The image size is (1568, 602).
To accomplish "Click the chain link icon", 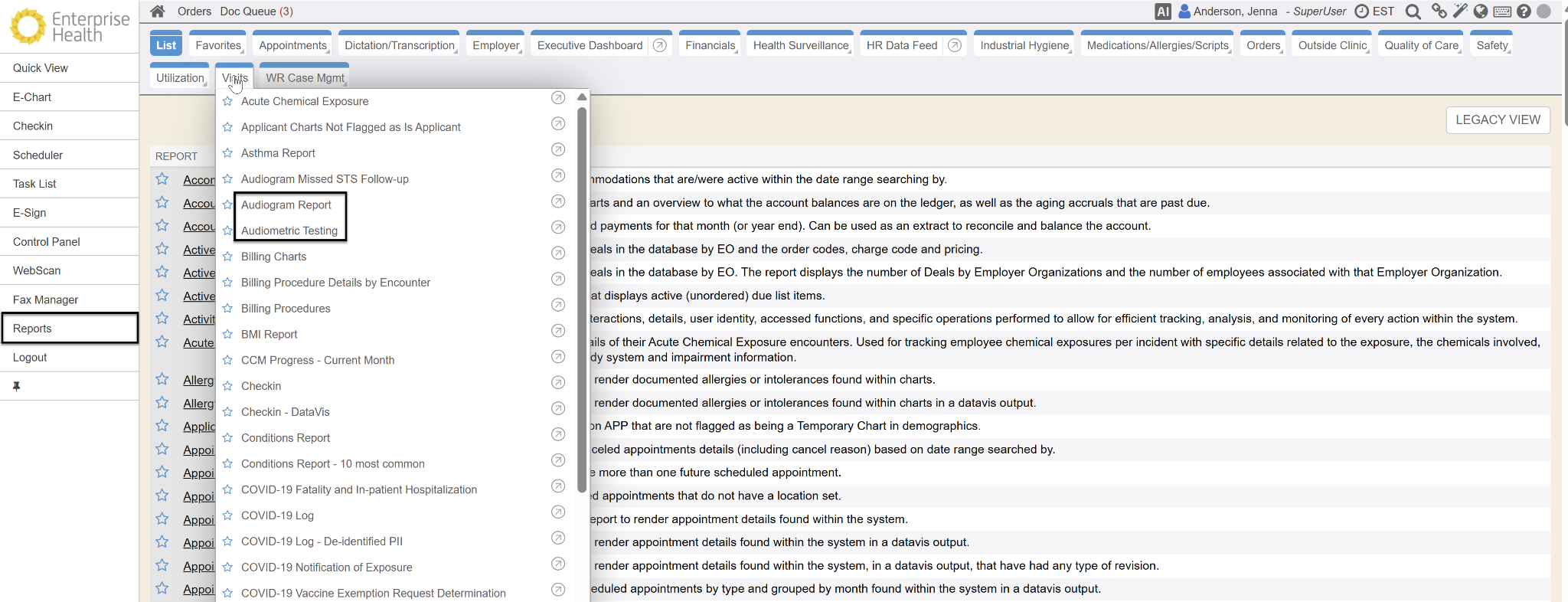I will coord(1439,11).
